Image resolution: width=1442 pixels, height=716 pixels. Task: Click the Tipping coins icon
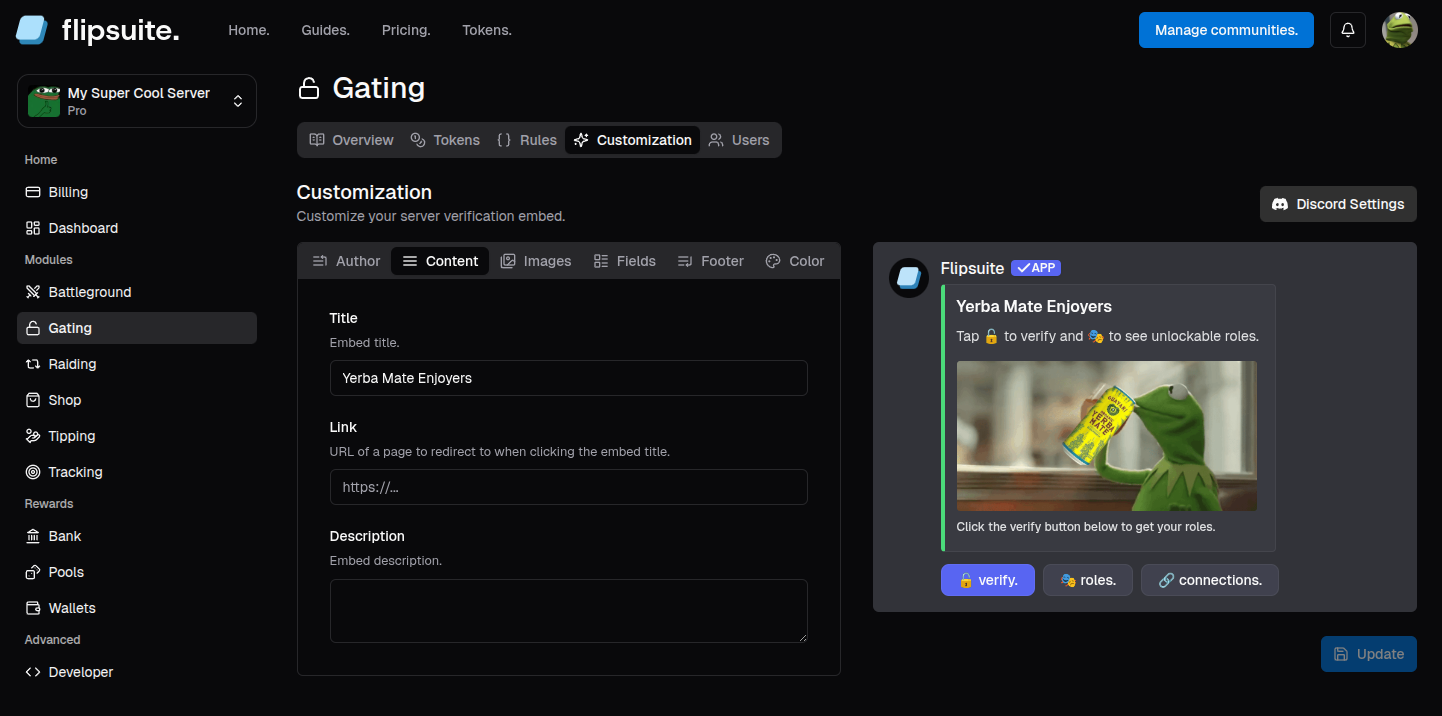point(33,436)
